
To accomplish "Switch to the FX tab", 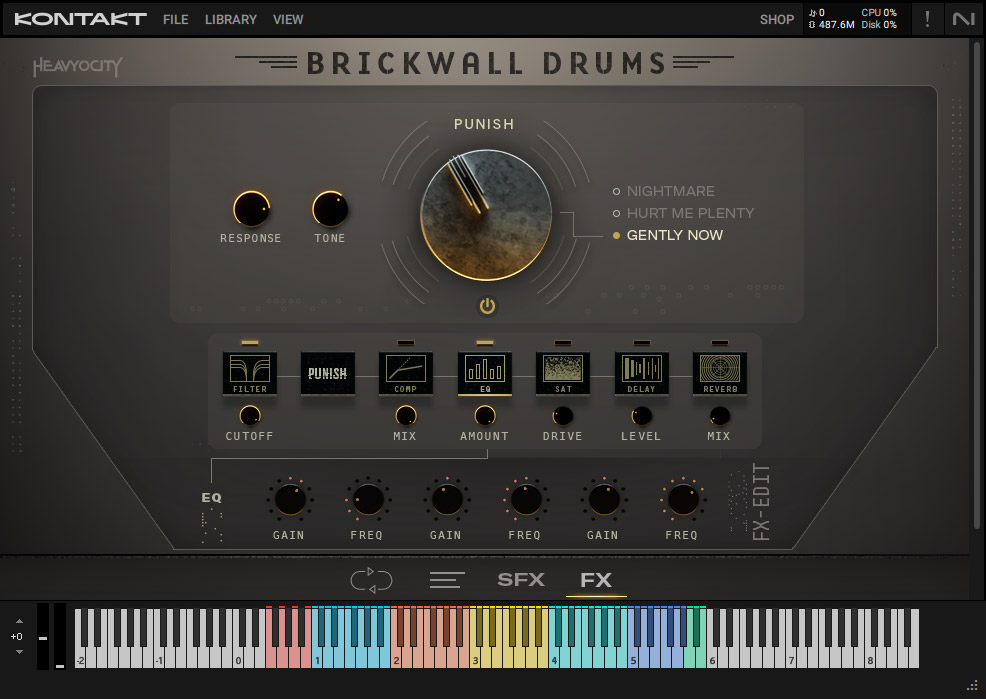I will coord(596,580).
